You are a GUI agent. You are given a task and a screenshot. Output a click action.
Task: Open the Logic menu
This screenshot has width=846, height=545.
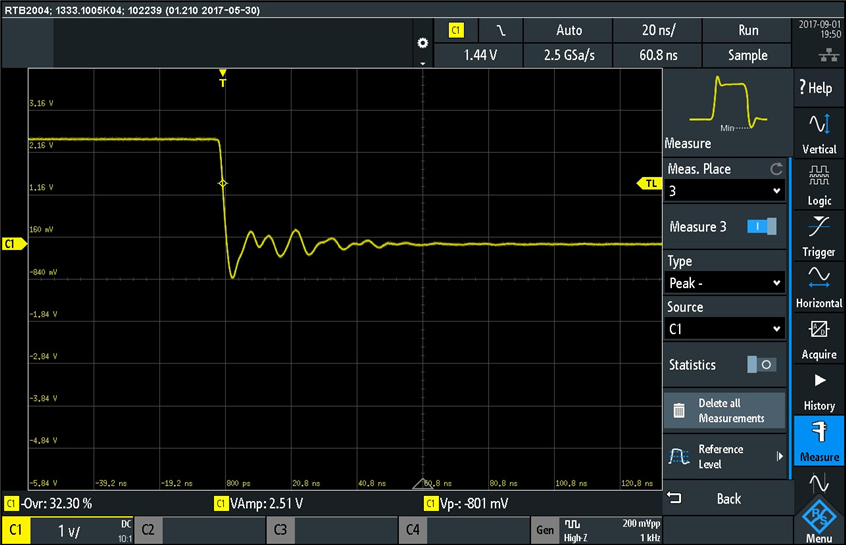click(x=818, y=185)
